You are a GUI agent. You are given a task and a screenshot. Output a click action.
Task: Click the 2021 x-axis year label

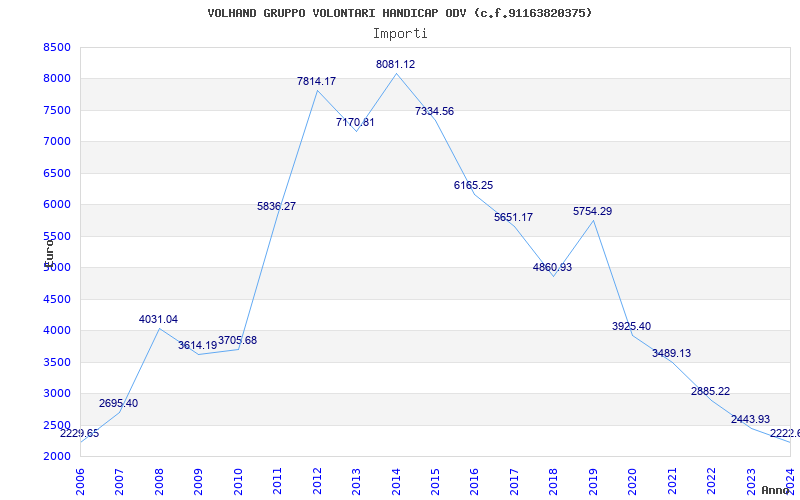pyautogui.click(x=672, y=482)
